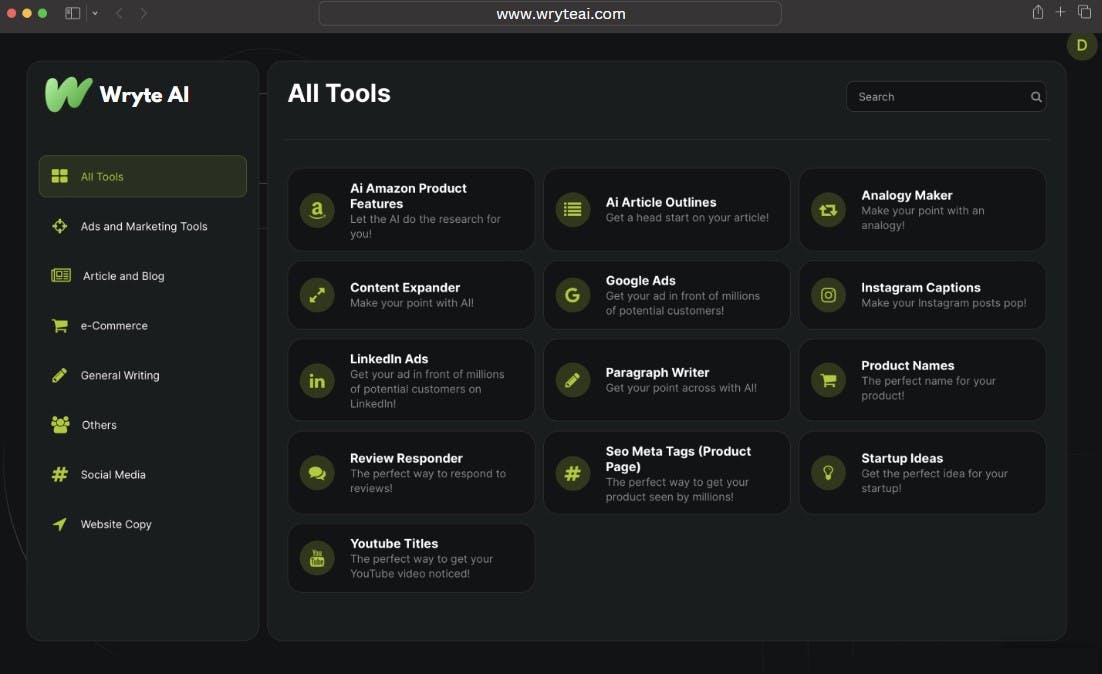Select the Paragraph Writer pen icon
Viewport: 1102px width, 674px height.
tap(572, 380)
